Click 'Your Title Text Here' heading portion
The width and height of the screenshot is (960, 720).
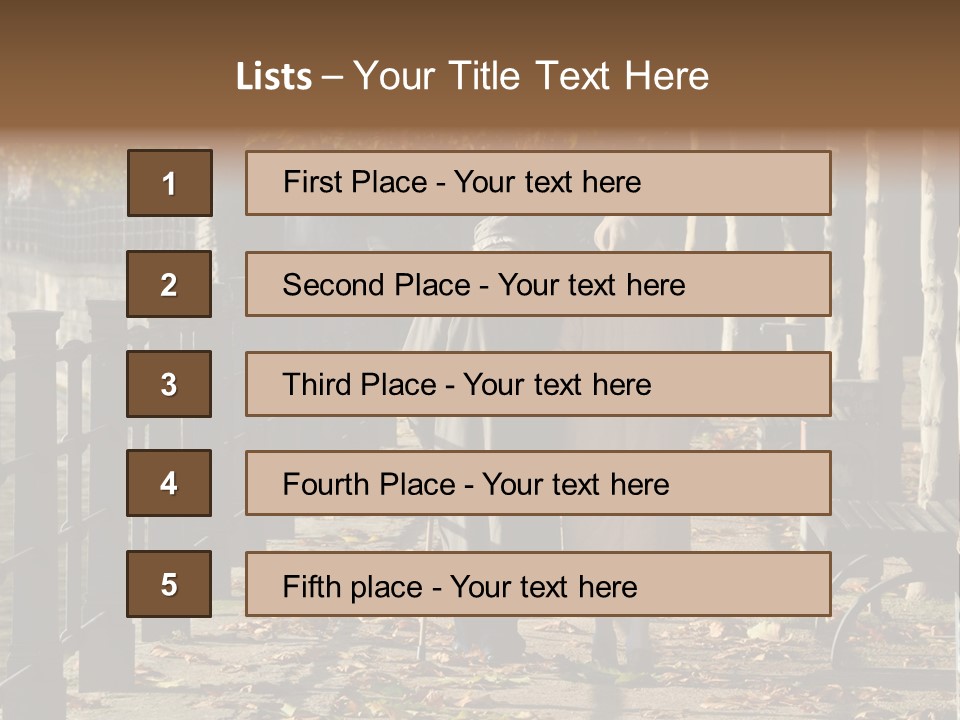(x=531, y=76)
